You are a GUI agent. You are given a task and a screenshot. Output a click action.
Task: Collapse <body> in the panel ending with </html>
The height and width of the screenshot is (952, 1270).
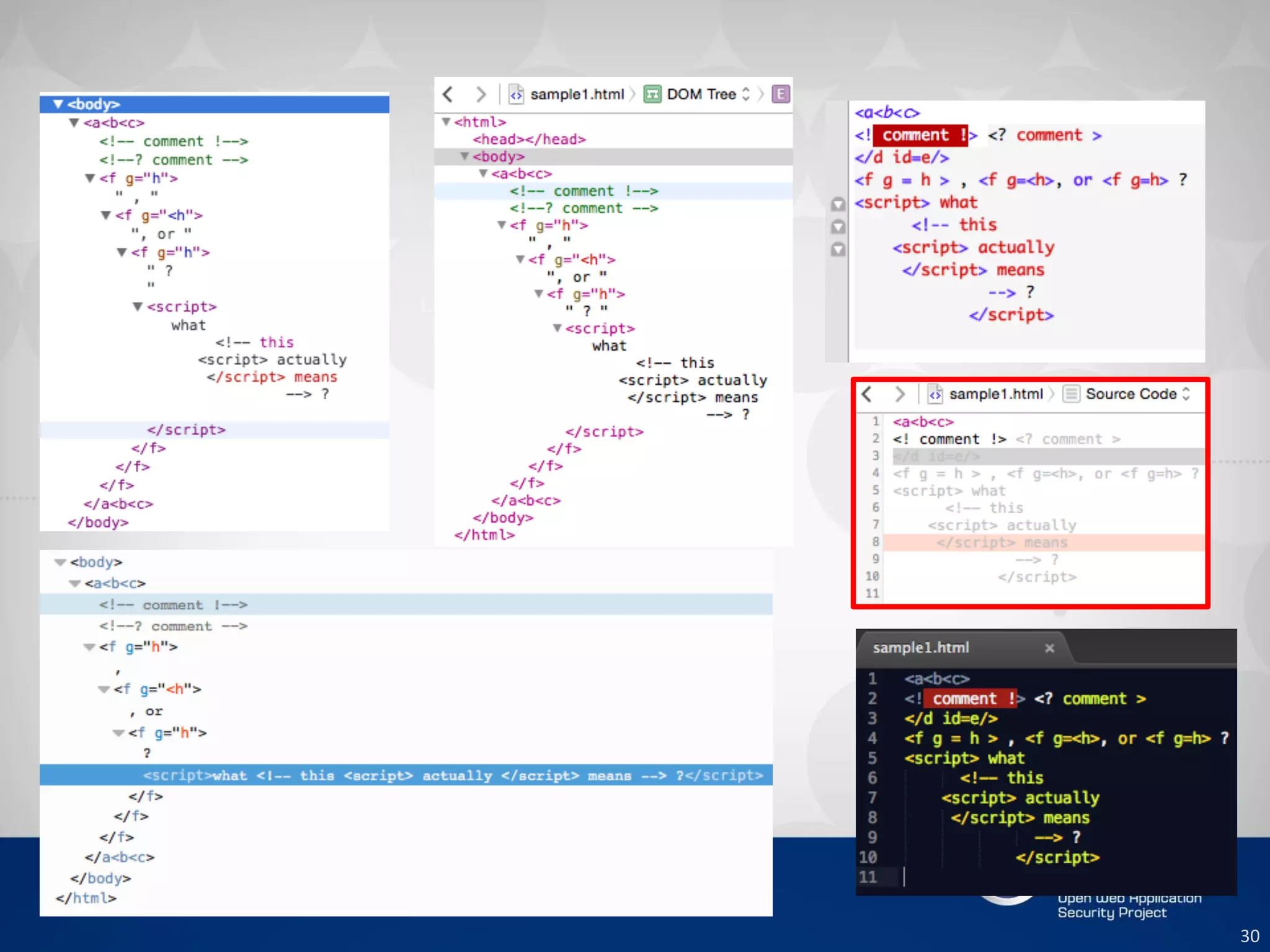60,562
